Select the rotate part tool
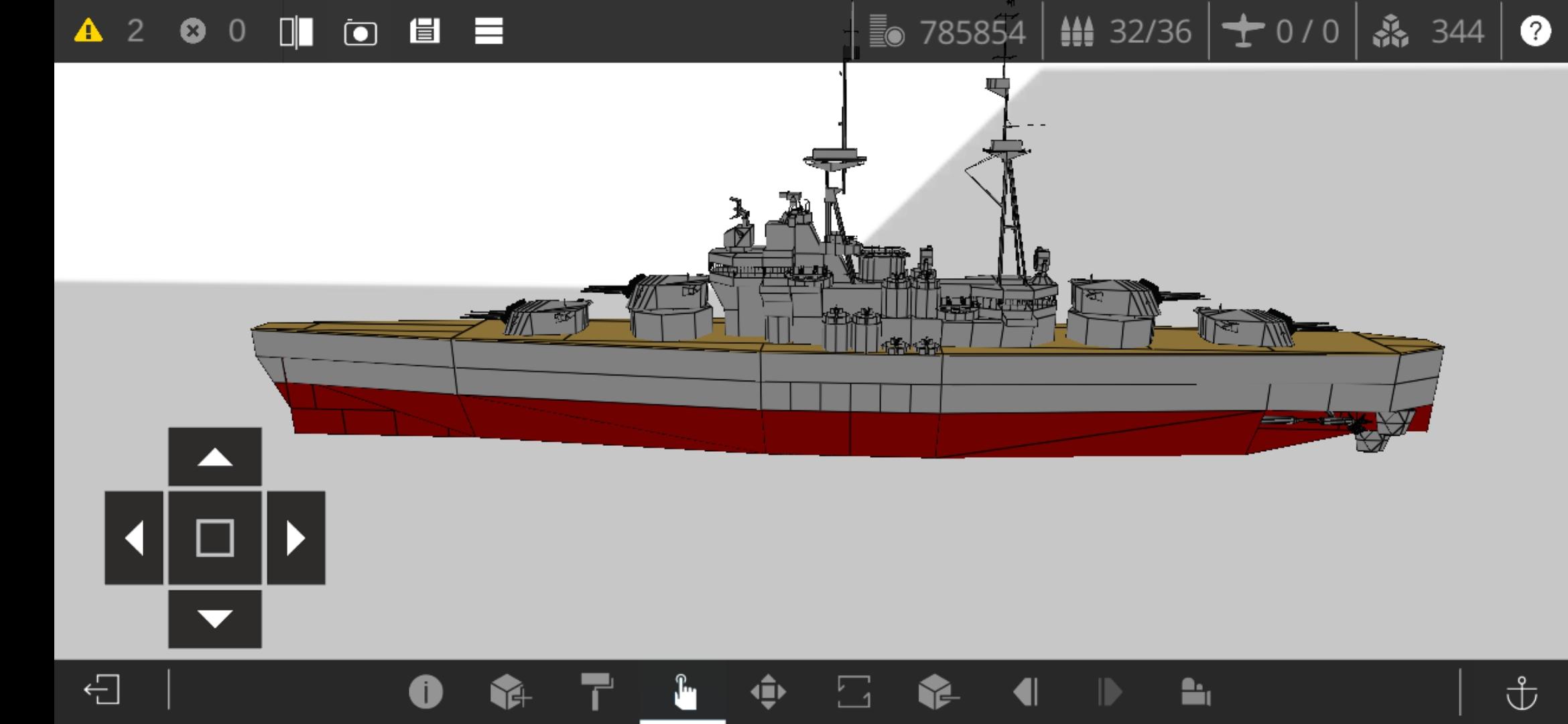 click(854, 691)
